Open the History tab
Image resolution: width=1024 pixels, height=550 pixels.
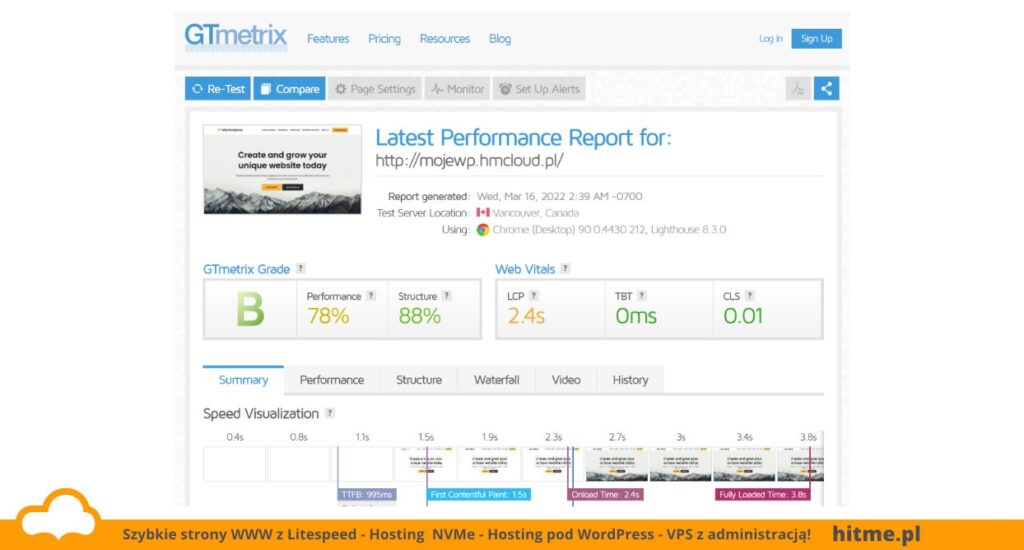click(x=630, y=380)
